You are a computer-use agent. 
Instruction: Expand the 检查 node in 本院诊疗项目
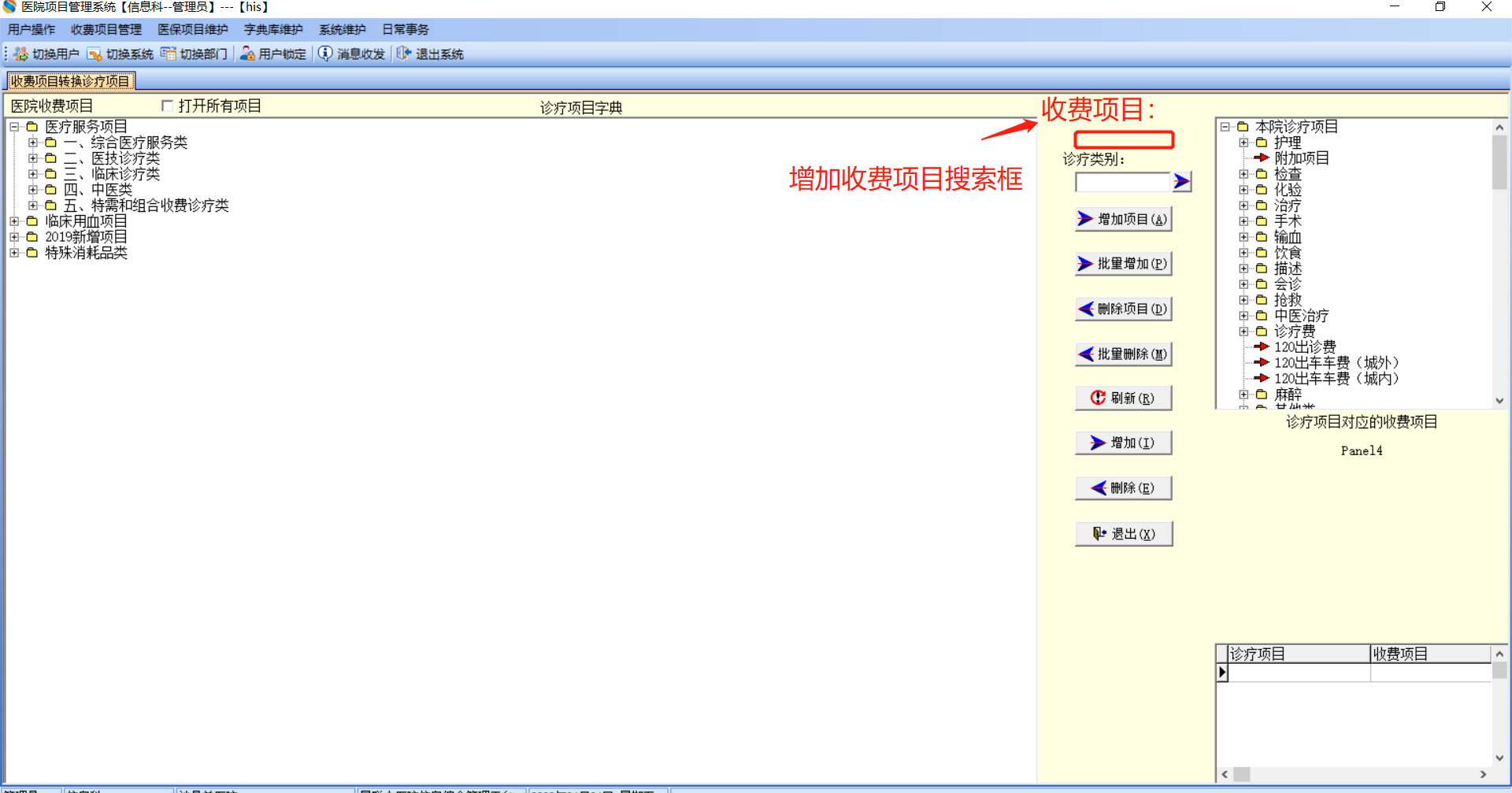[1243, 174]
